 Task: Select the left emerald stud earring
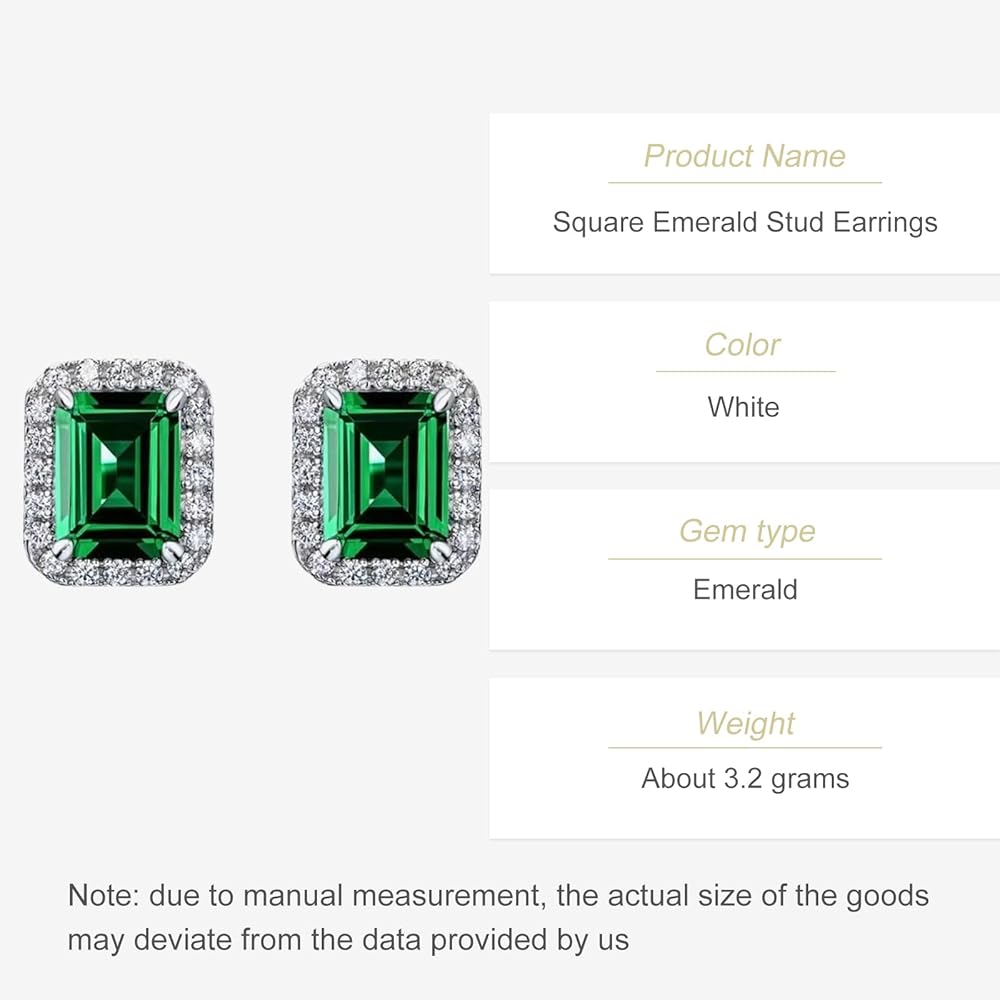[118, 472]
